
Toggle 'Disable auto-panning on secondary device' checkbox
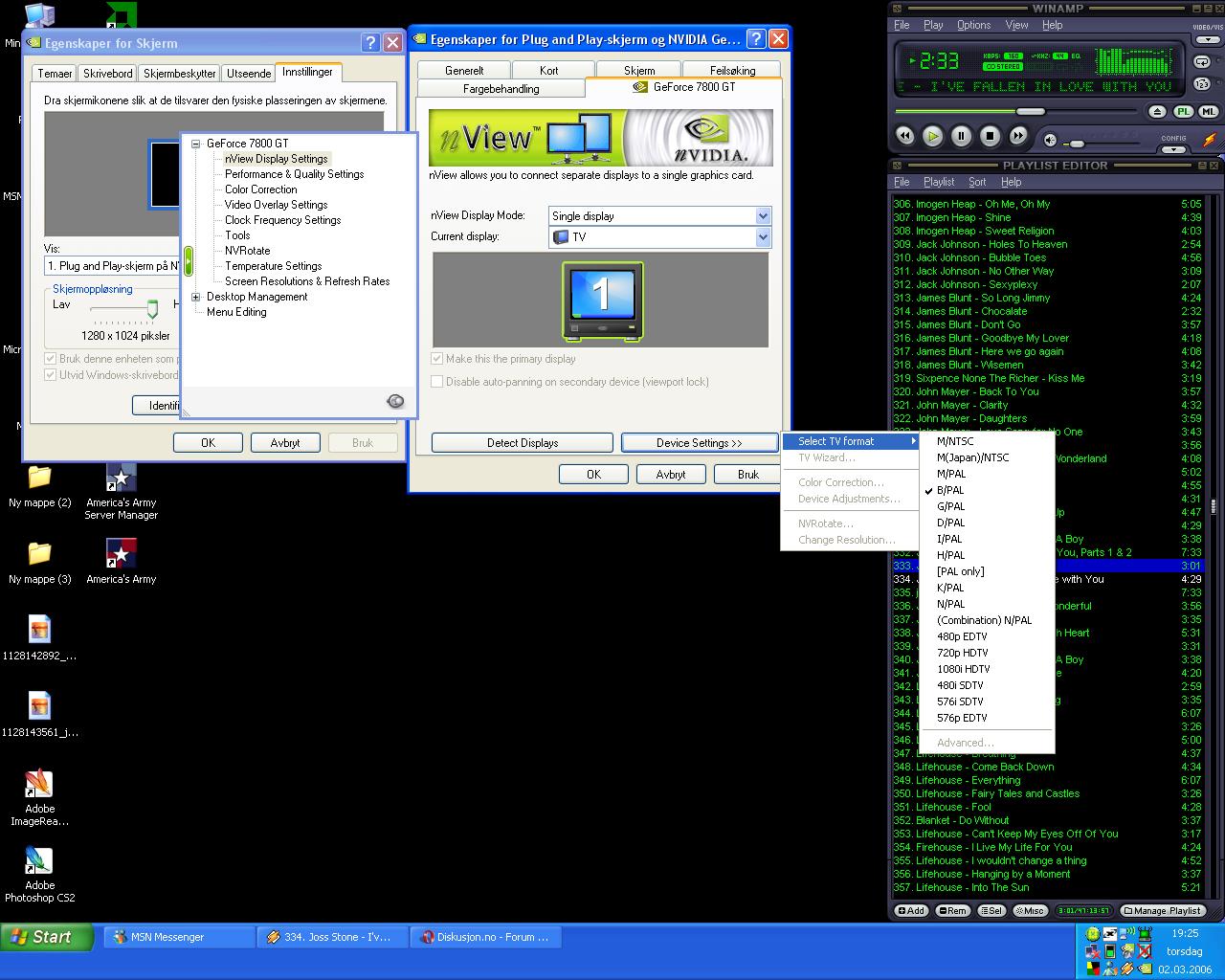tap(437, 382)
